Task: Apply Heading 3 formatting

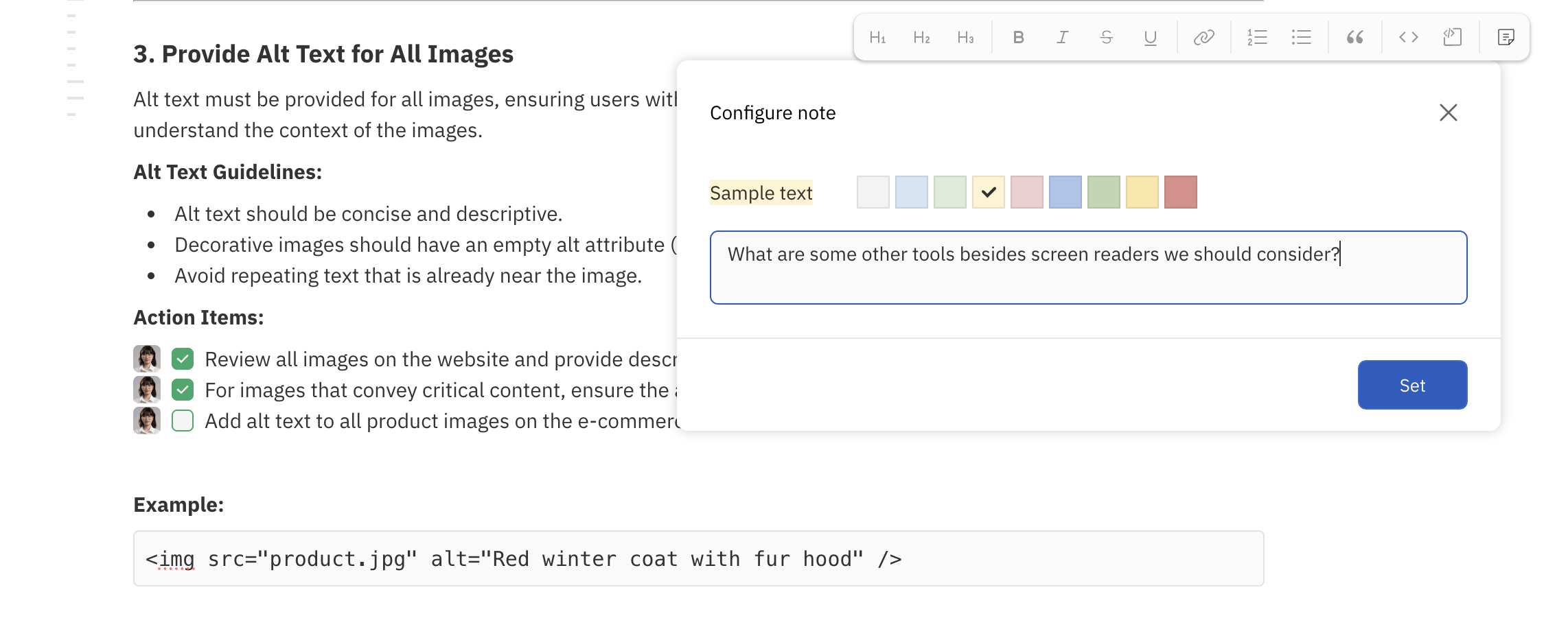Action: tap(965, 38)
